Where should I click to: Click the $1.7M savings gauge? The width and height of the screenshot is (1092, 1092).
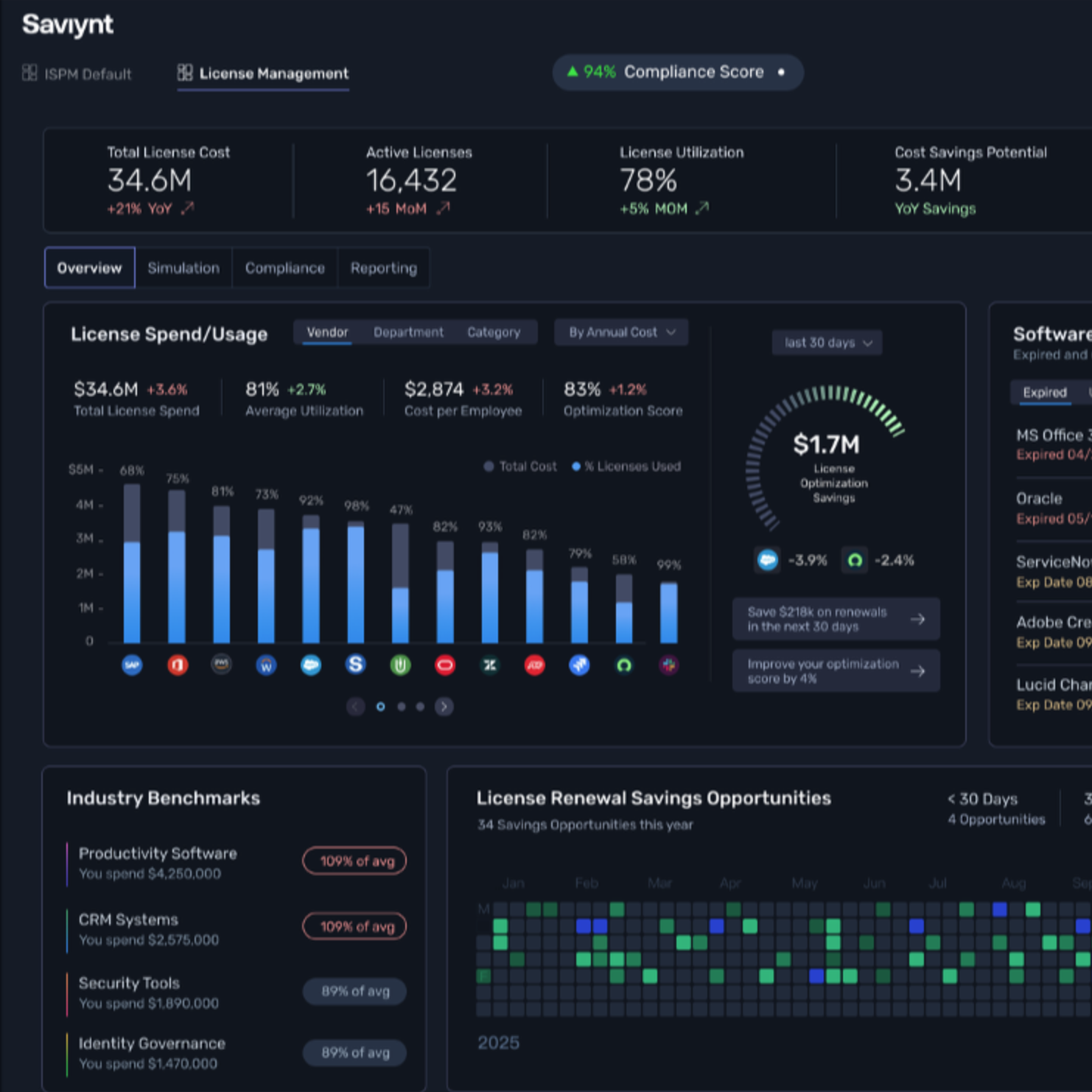827,458
